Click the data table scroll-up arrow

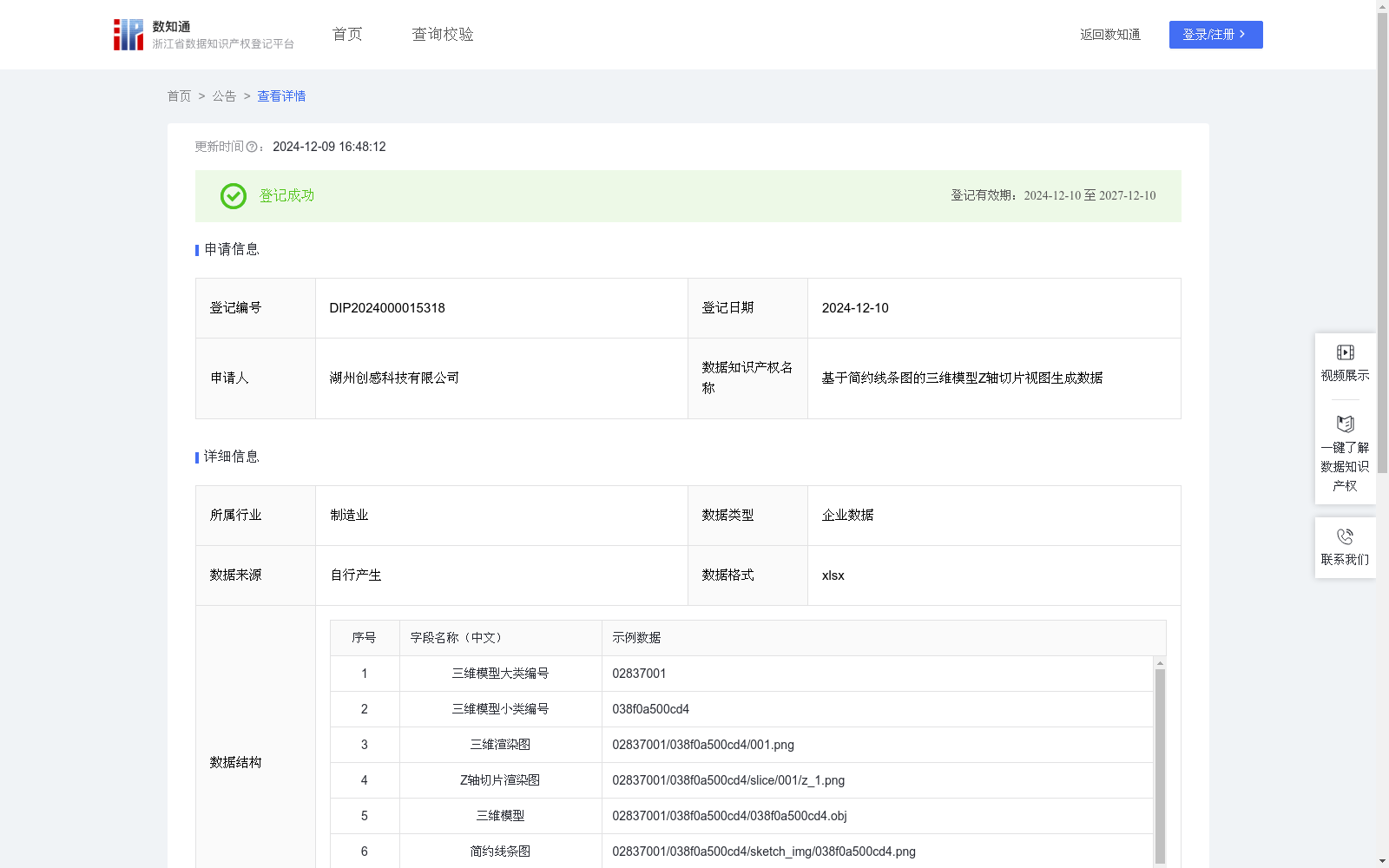1160,663
